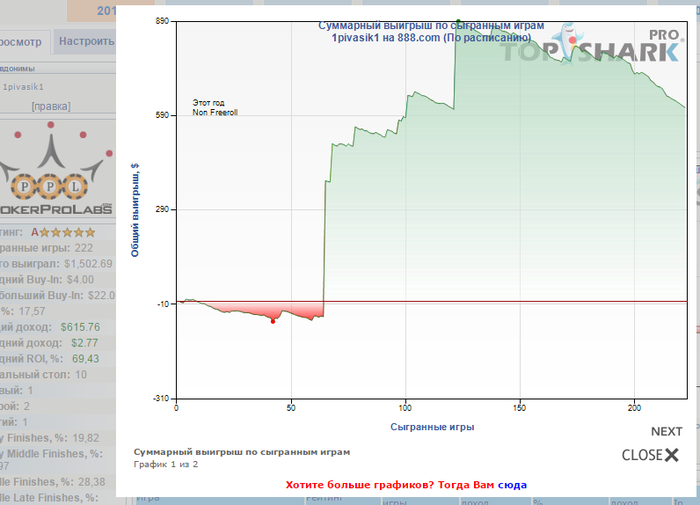Click the 'Этот год' filter label

(x=208, y=103)
